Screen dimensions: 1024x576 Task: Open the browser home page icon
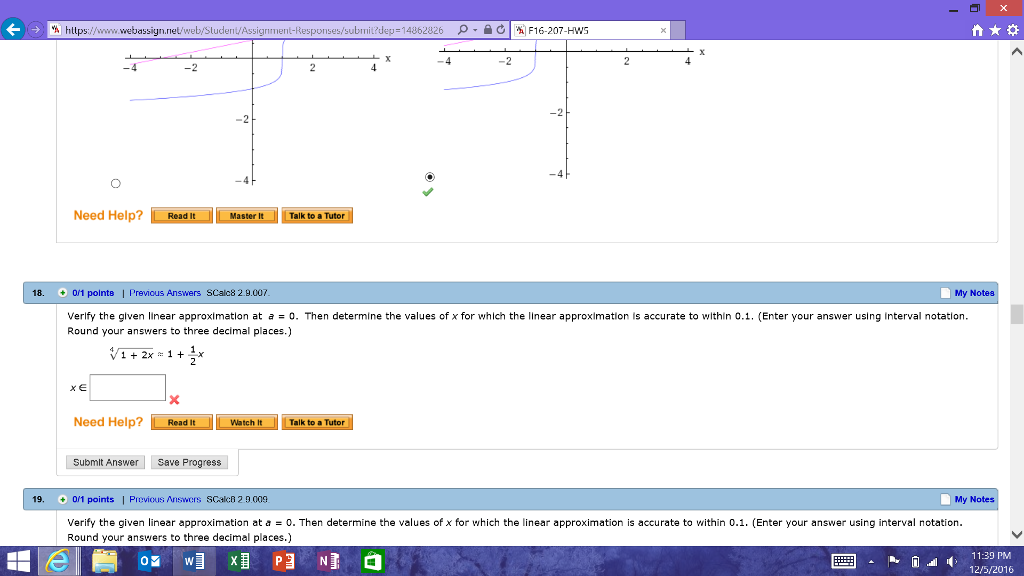[977, 31]
